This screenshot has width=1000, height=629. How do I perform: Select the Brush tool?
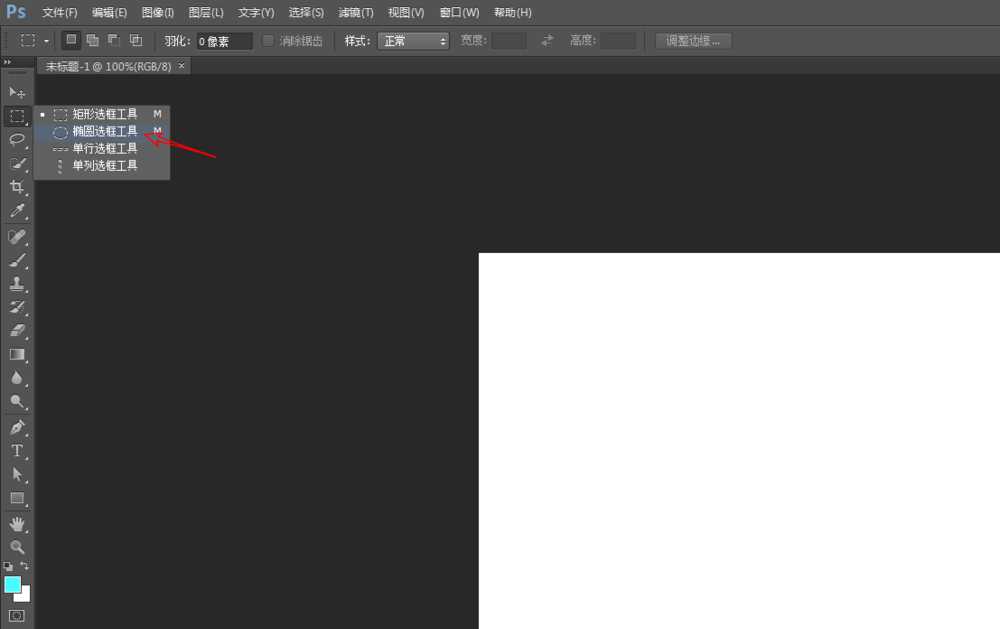point(17,260)
